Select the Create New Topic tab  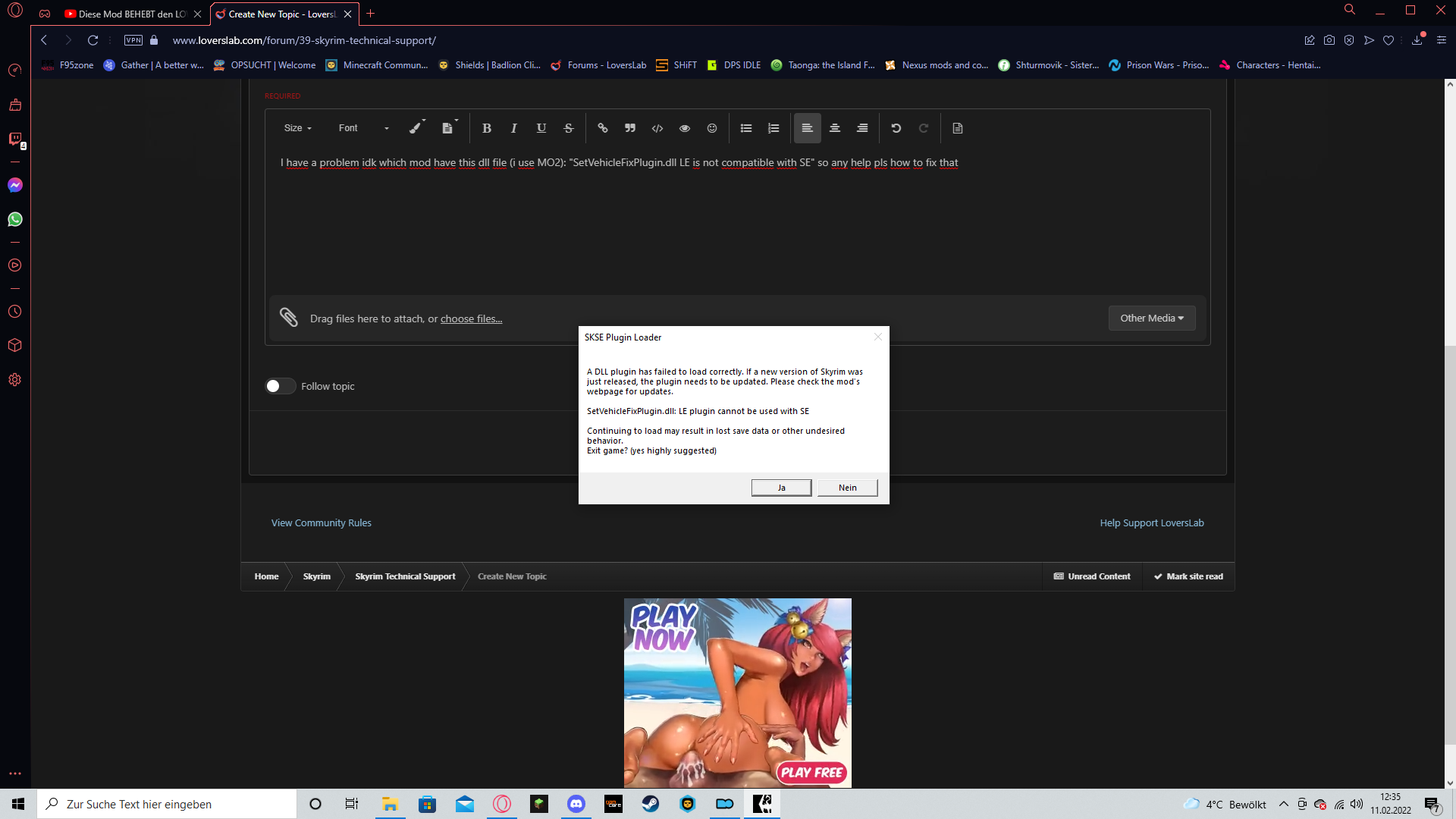point(284,14)
